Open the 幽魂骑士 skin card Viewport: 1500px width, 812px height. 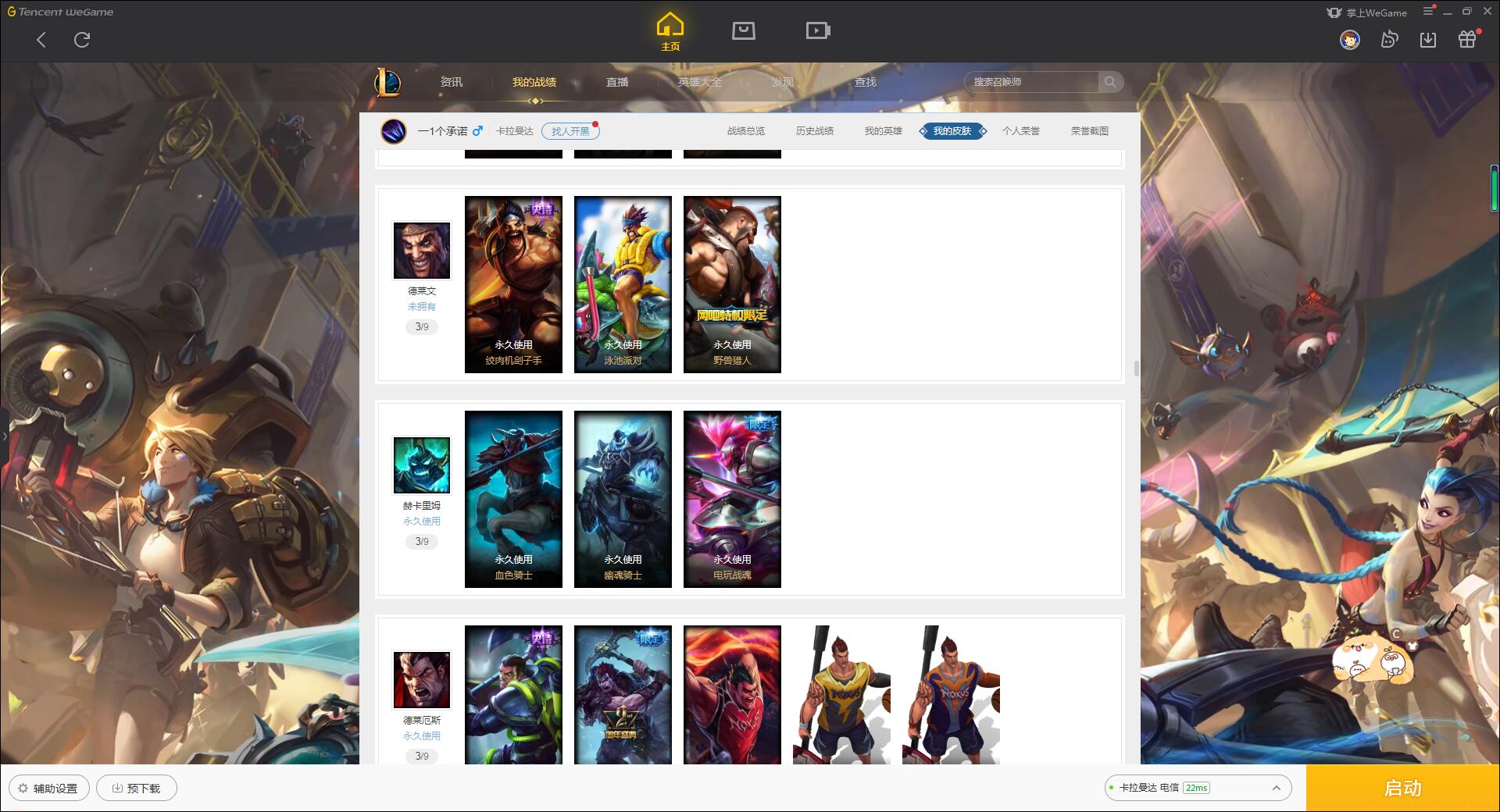point(623,499)
